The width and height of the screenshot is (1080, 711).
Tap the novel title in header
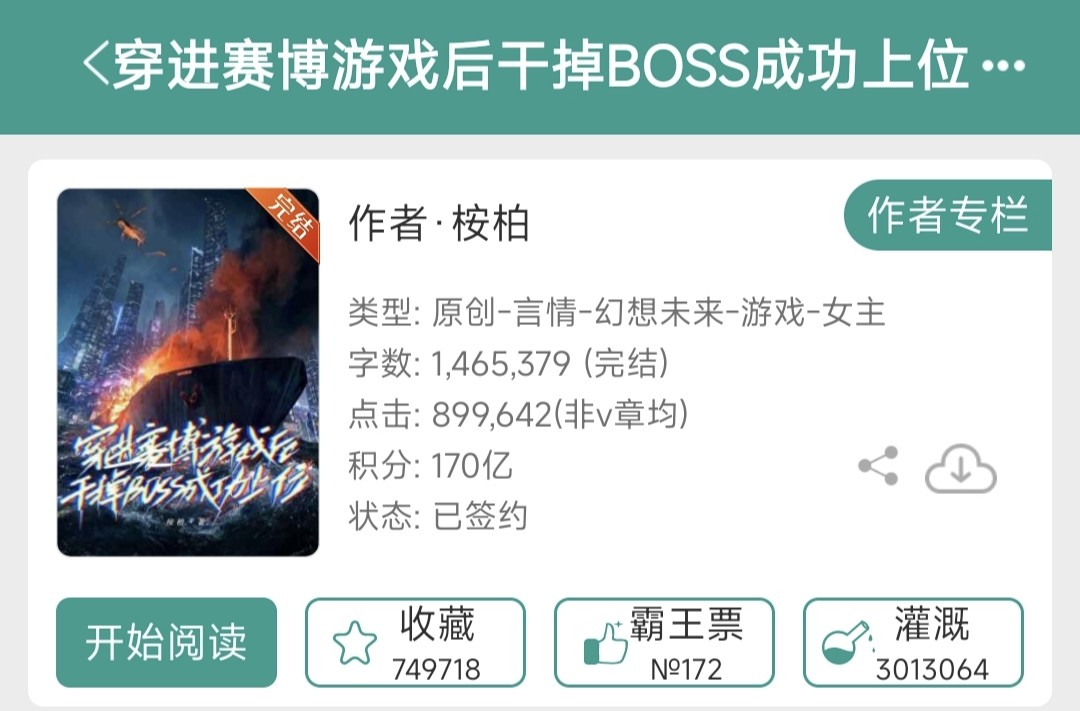click(541, 65)
